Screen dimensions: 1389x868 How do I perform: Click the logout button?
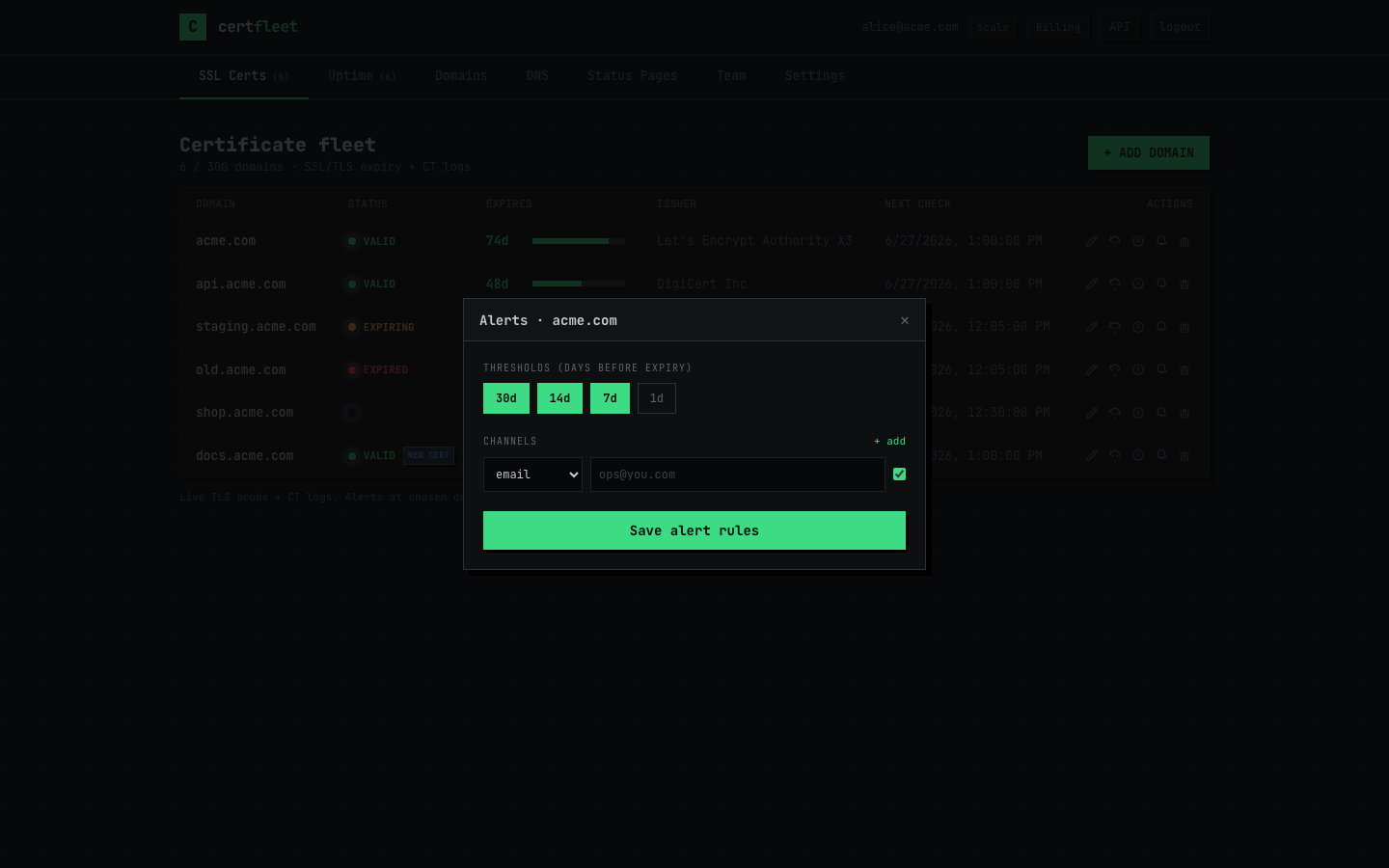[1180, 27]
